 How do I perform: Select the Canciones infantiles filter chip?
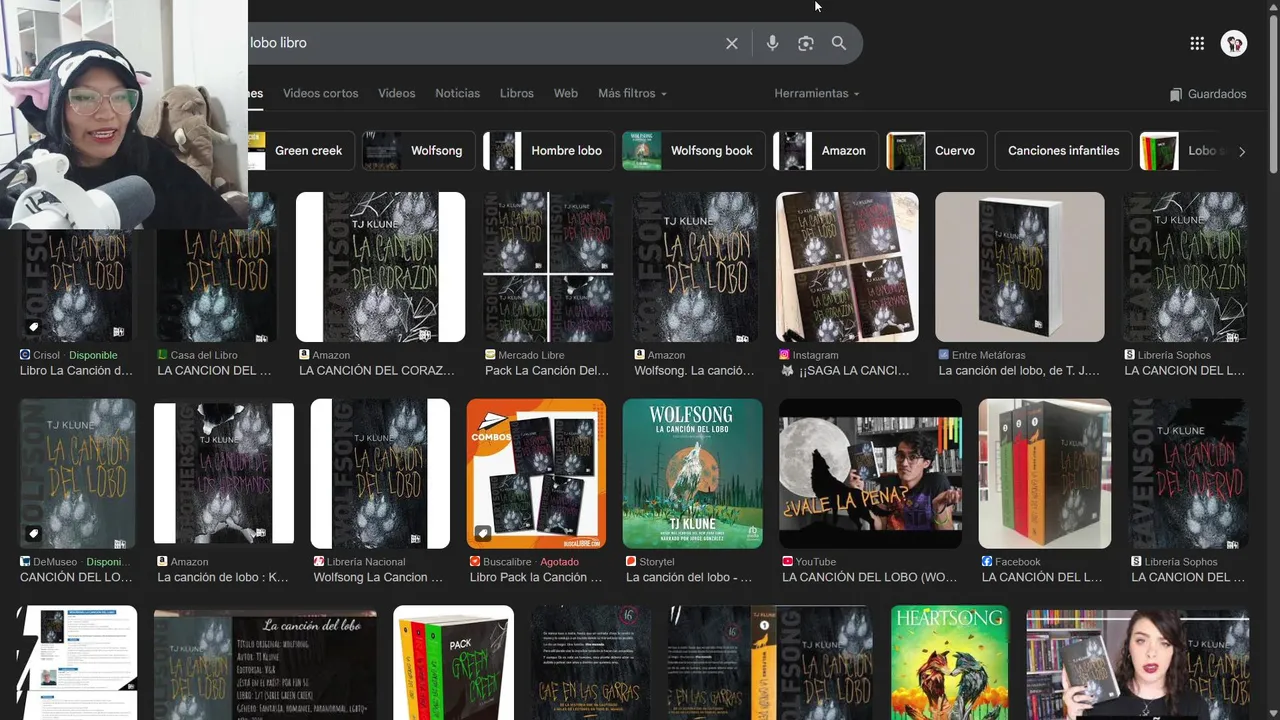1063,151
